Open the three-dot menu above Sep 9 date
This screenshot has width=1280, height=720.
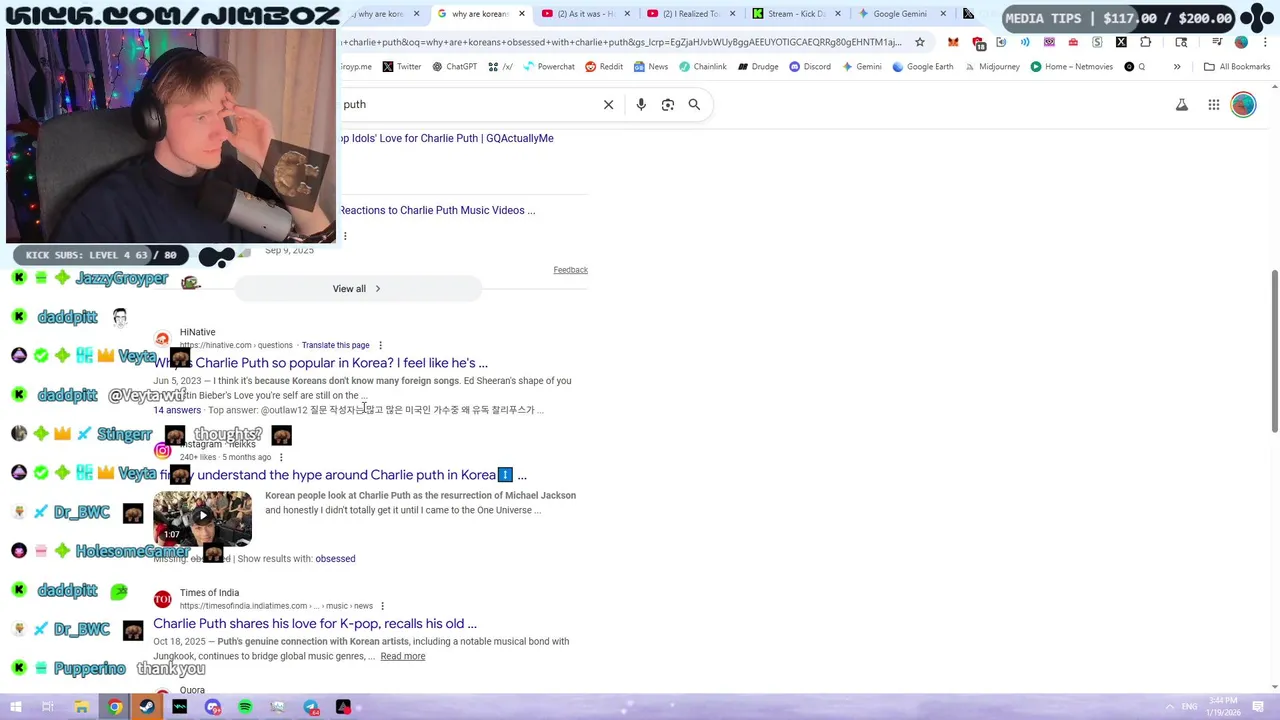click(345, 236)
